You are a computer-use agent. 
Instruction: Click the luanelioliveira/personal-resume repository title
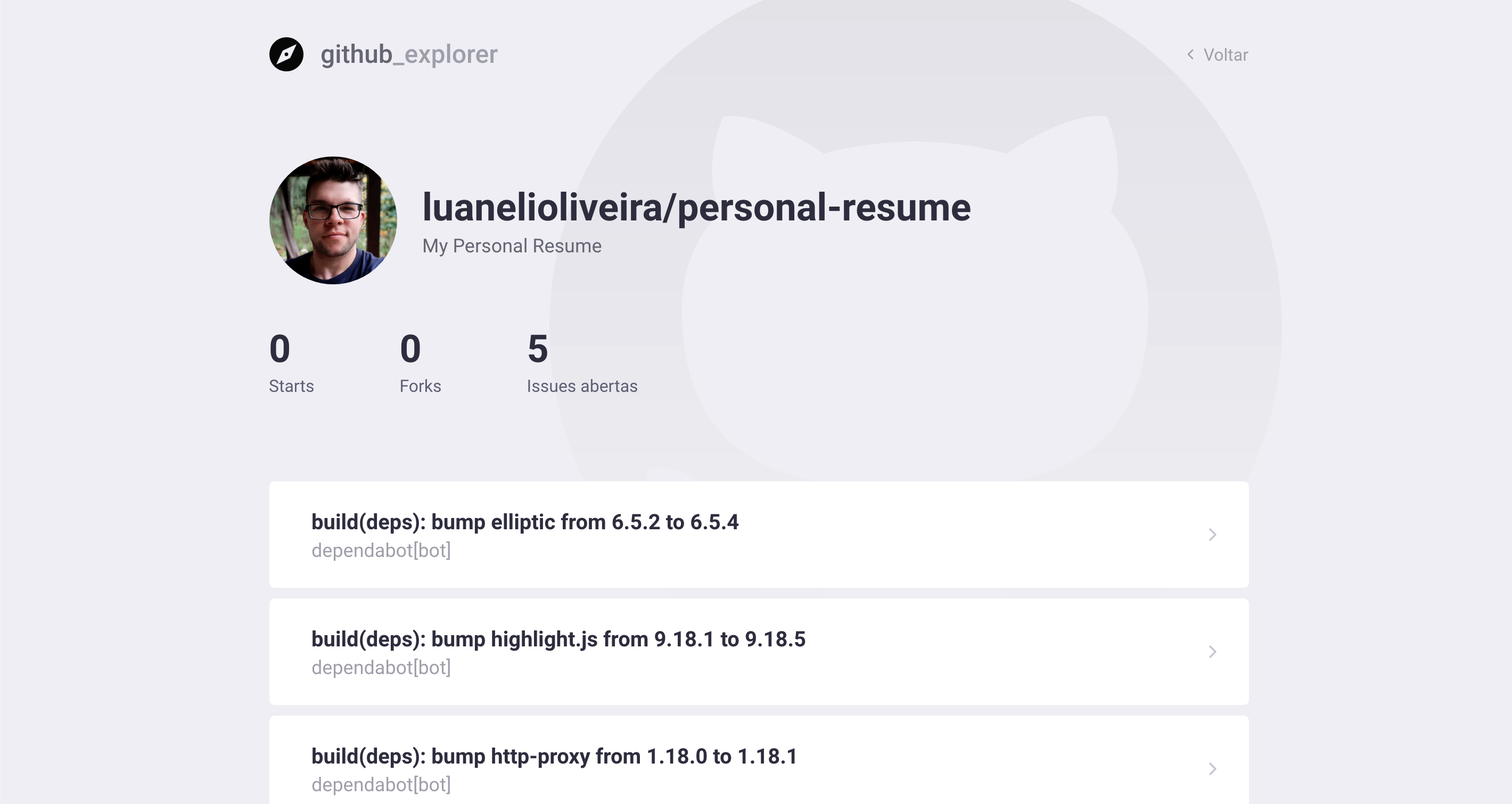tap(696, 207)
